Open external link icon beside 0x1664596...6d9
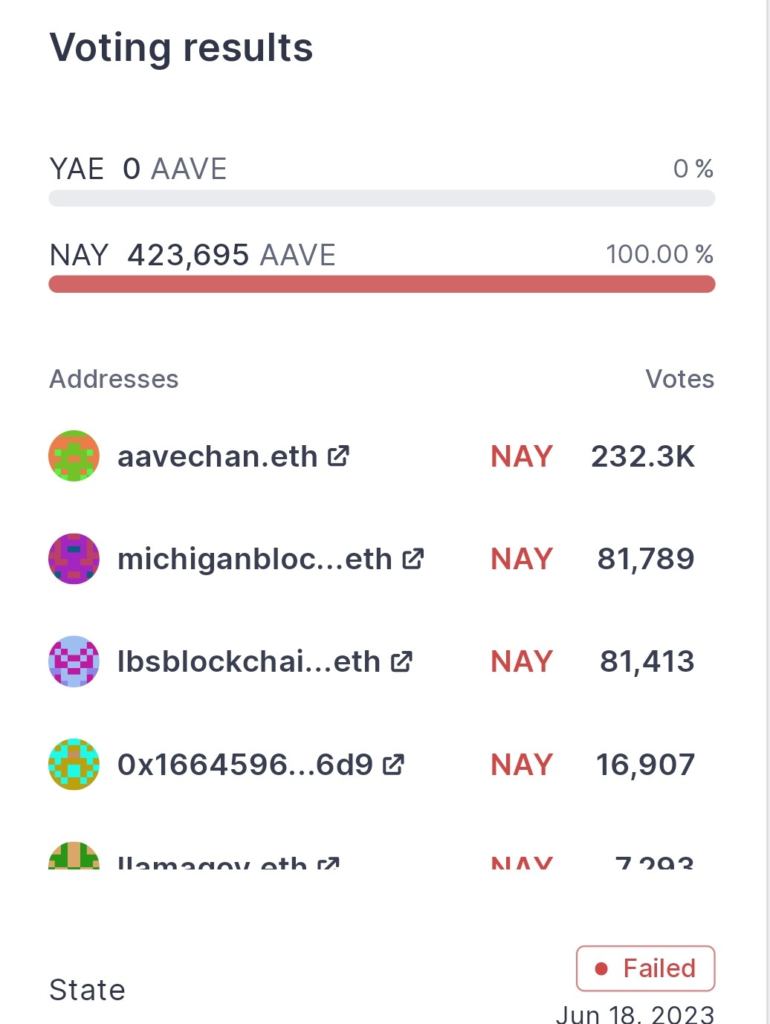 point(395,765)
